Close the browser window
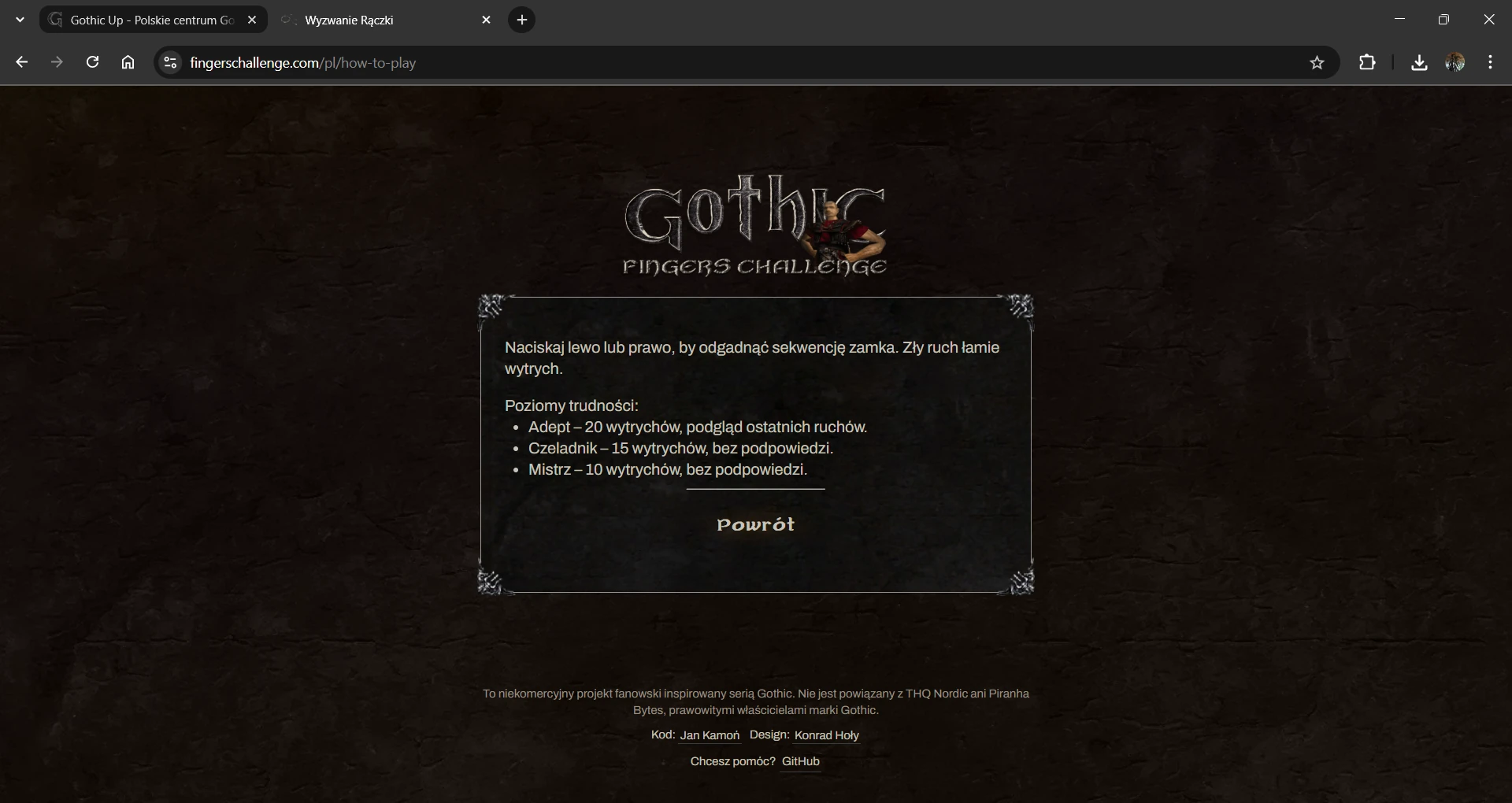 coord(1488,19)
